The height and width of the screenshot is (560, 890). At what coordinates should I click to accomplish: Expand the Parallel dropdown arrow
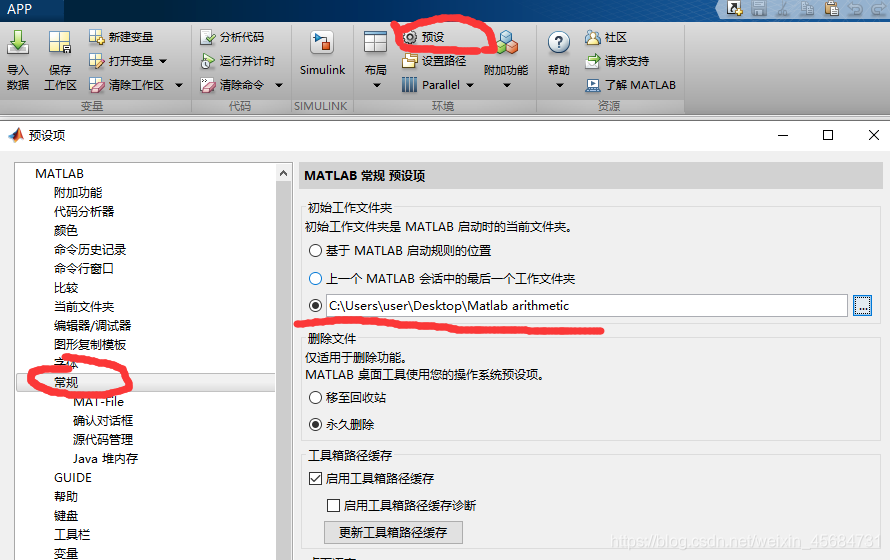tap(470, 86)
